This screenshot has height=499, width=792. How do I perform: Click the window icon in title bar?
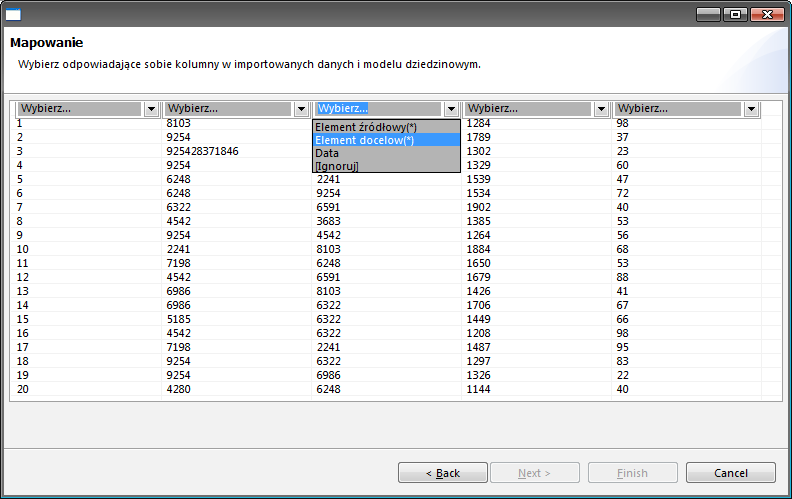pyautogui.click(x=13, y=15)
